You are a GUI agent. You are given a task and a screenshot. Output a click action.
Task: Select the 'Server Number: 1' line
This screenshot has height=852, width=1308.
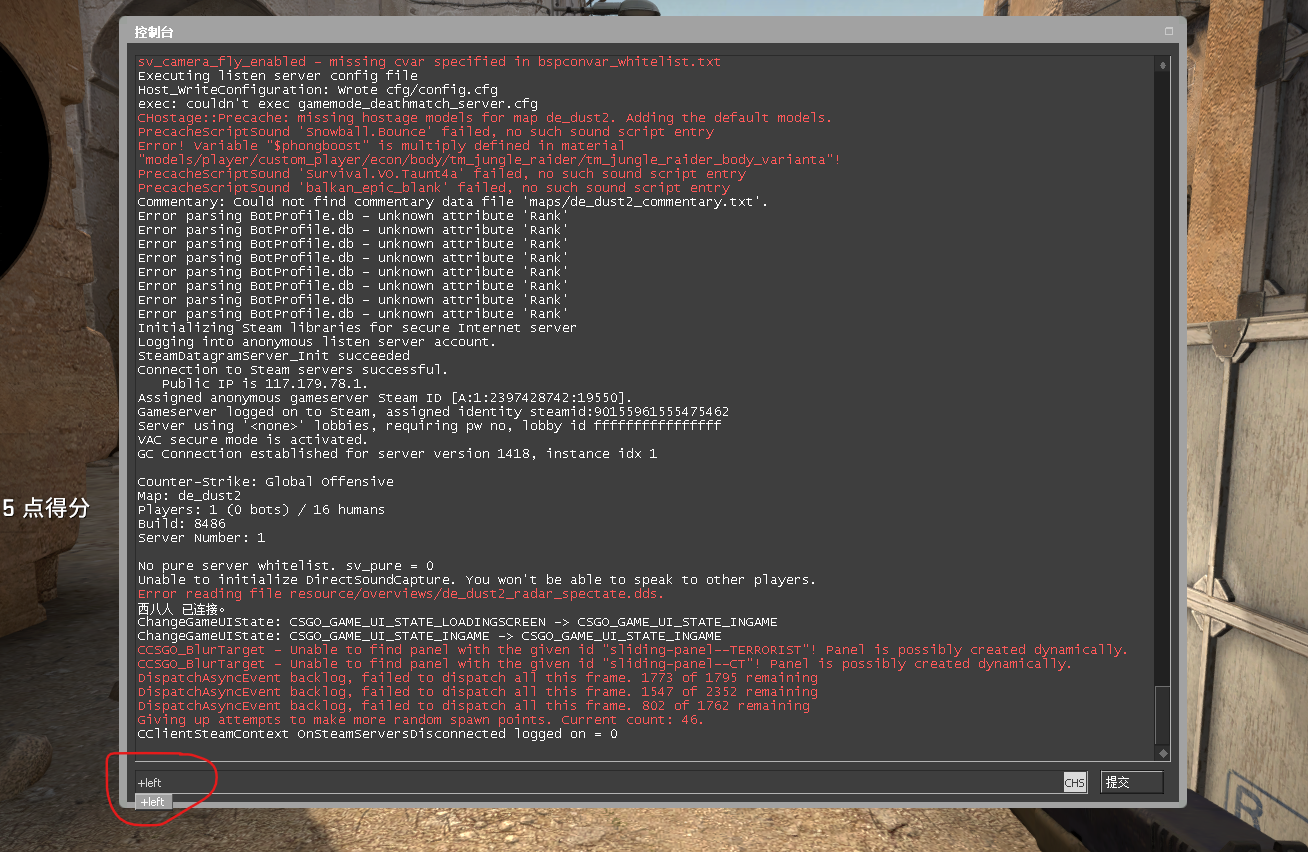[201, 538]
